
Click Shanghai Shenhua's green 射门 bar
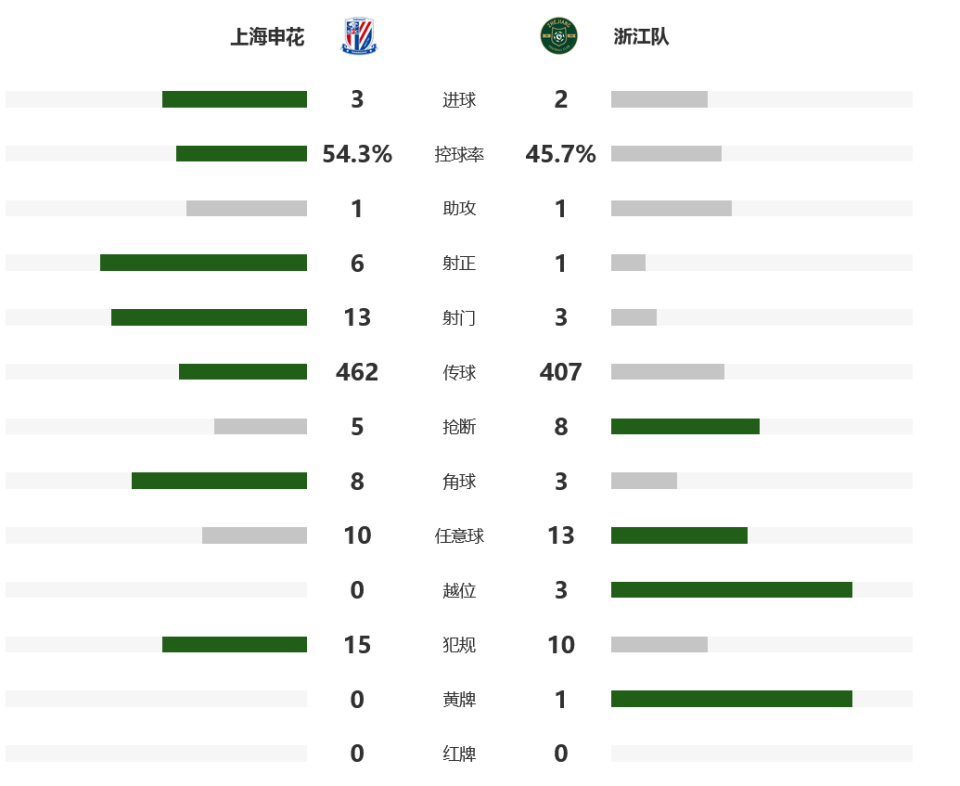(209, 317)
